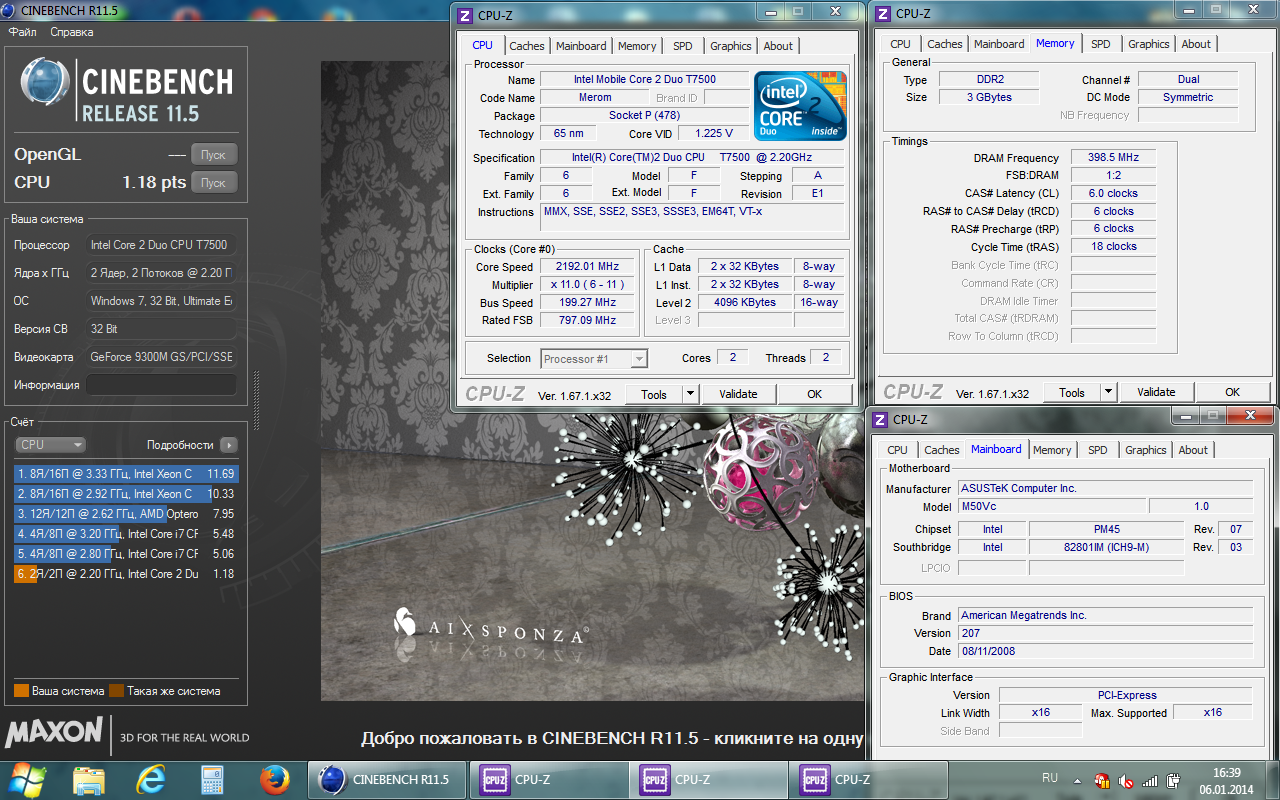Open the red shield security tray icon
The height and width of the screenshot is (800, 1280).
[1102, 780]
